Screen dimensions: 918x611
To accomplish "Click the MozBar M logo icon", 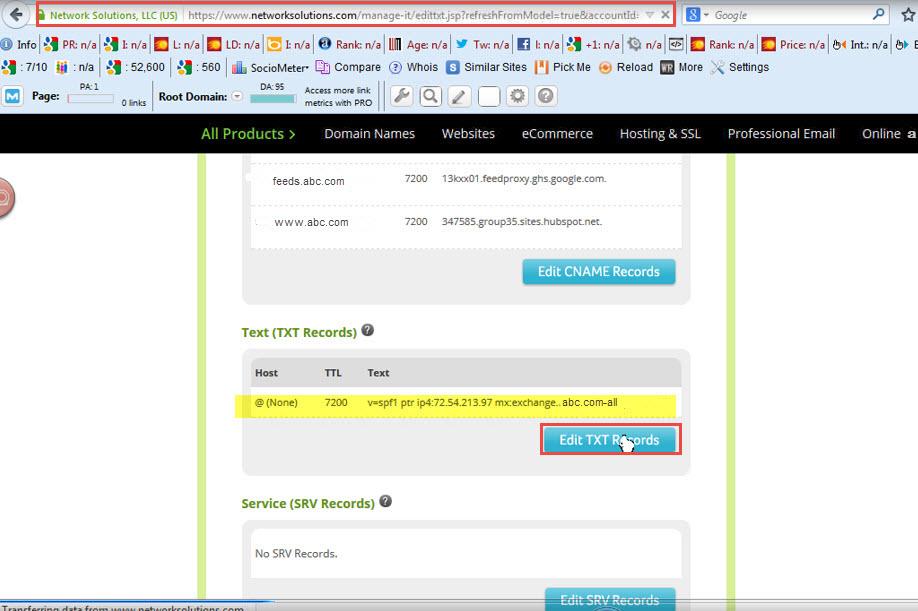I will 12,96.
